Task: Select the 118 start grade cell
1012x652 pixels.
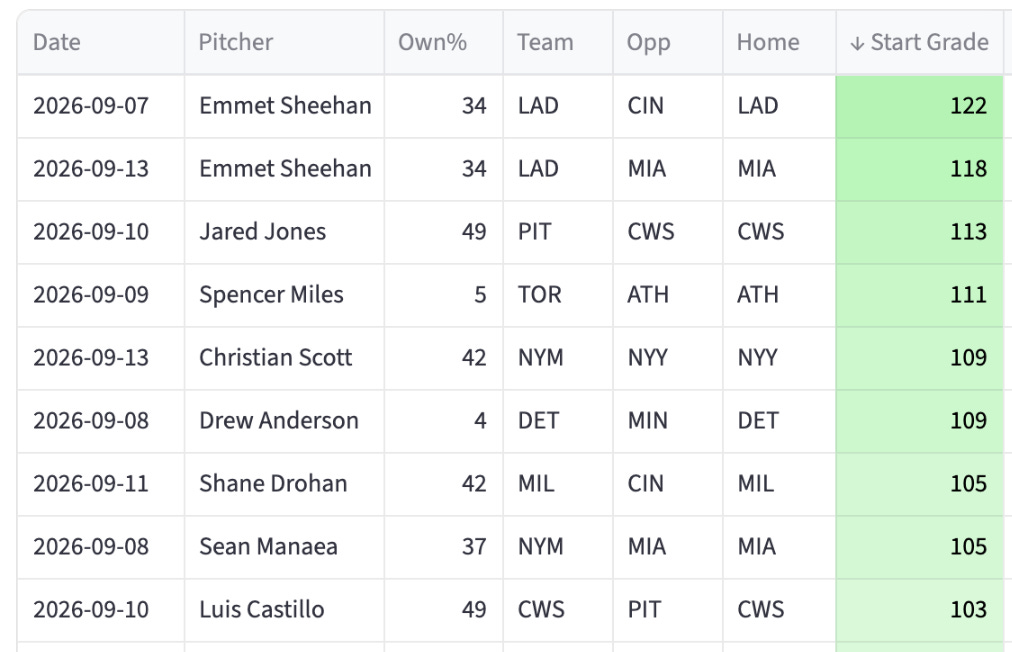Action: 919,169
